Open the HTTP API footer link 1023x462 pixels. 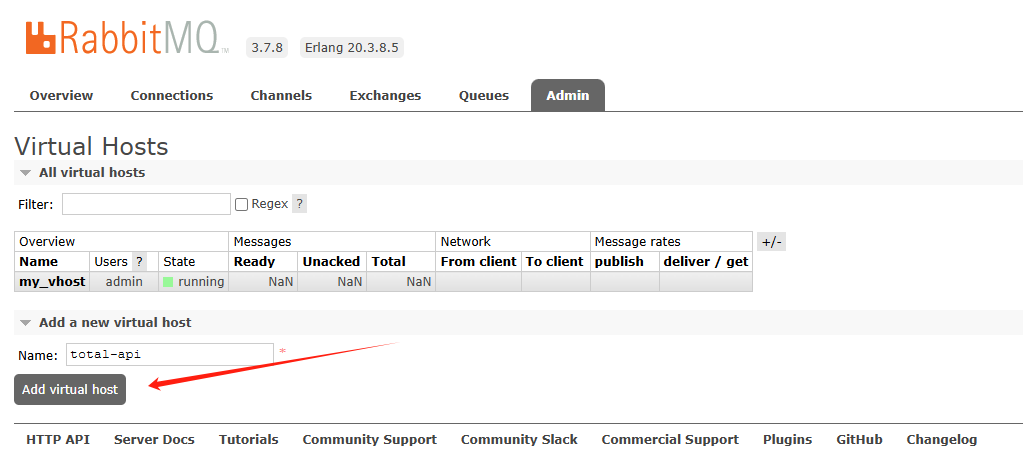coord(58,440)
